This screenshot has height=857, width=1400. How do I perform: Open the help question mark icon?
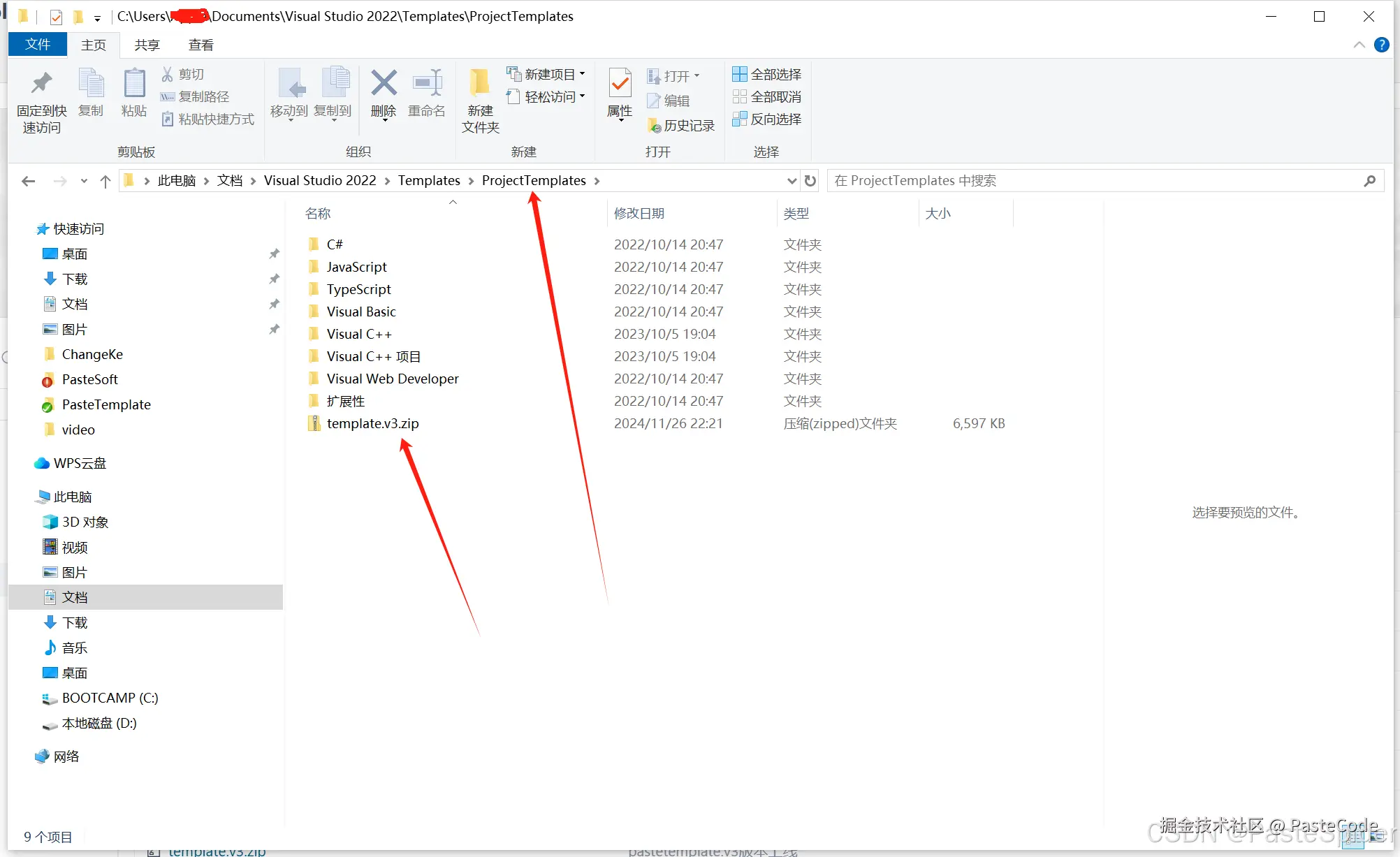[1381, 45]
